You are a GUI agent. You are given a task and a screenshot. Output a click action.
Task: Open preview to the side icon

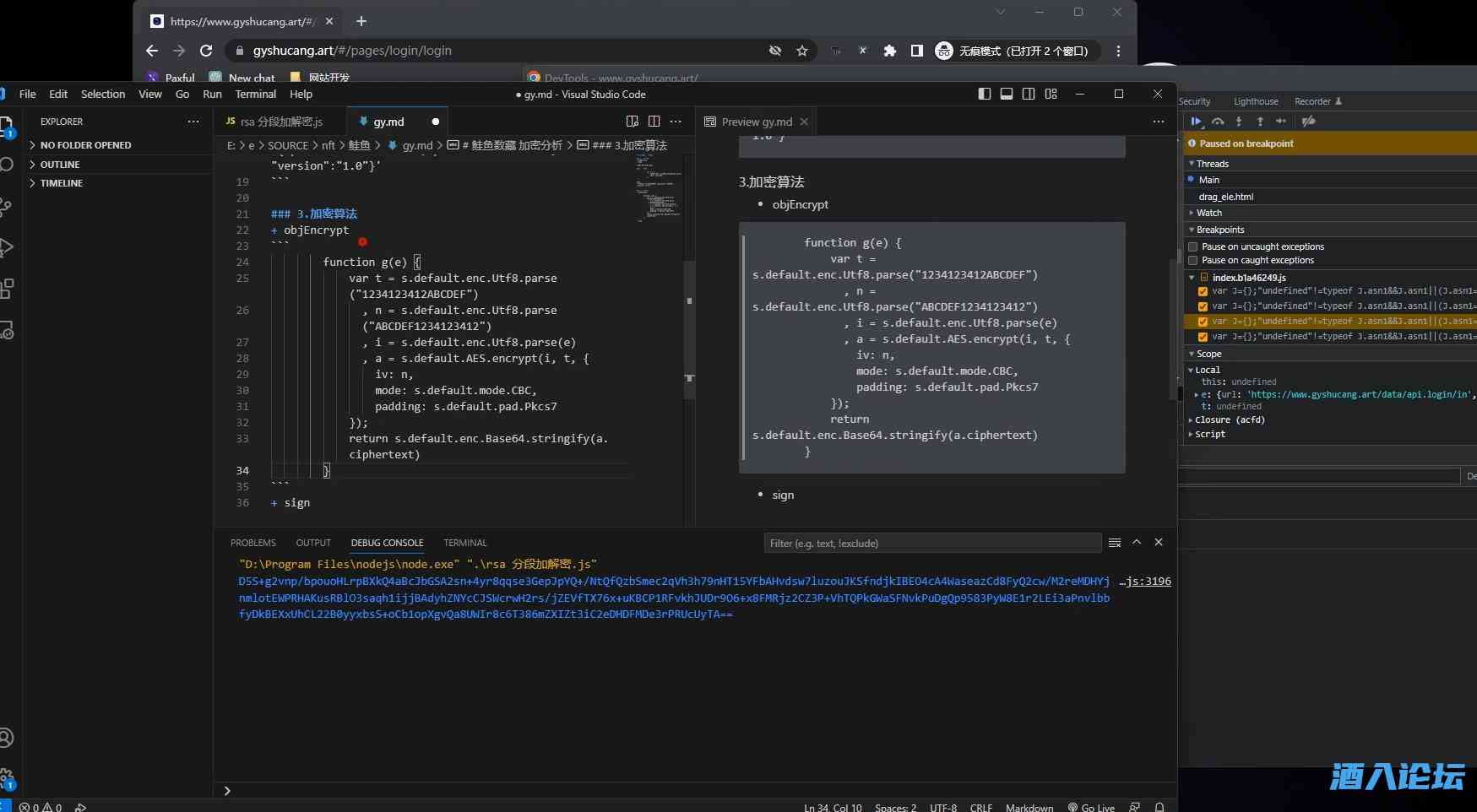click(633, 122)
